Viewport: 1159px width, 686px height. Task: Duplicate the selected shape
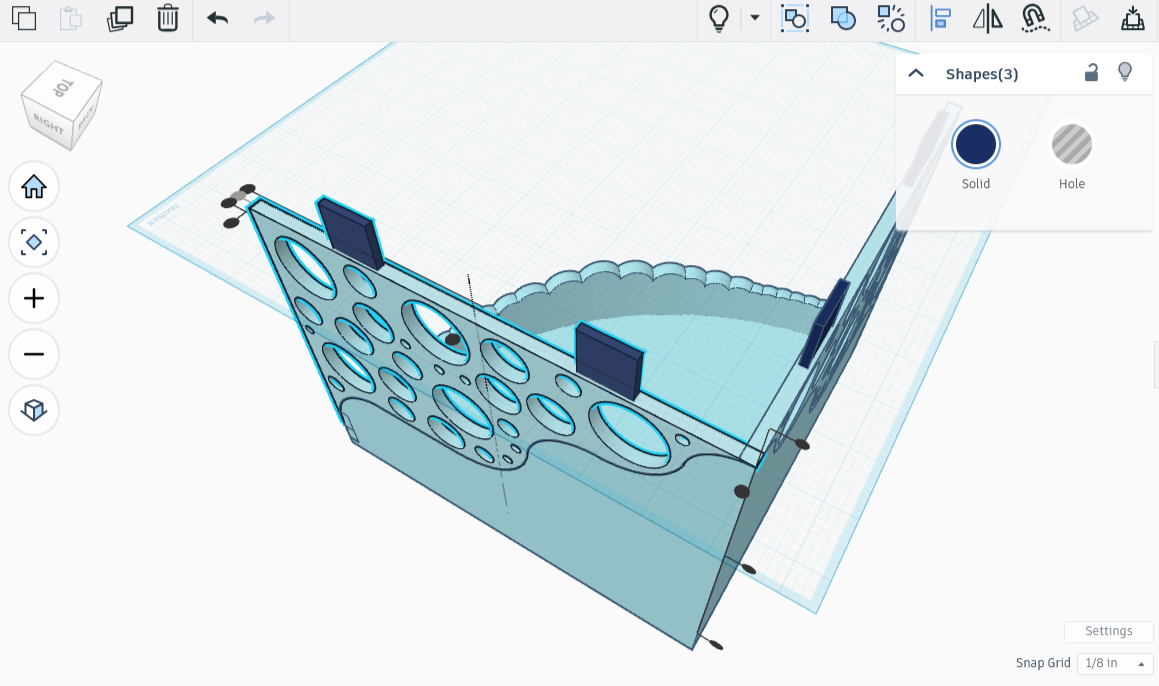(x=119, y=19)
